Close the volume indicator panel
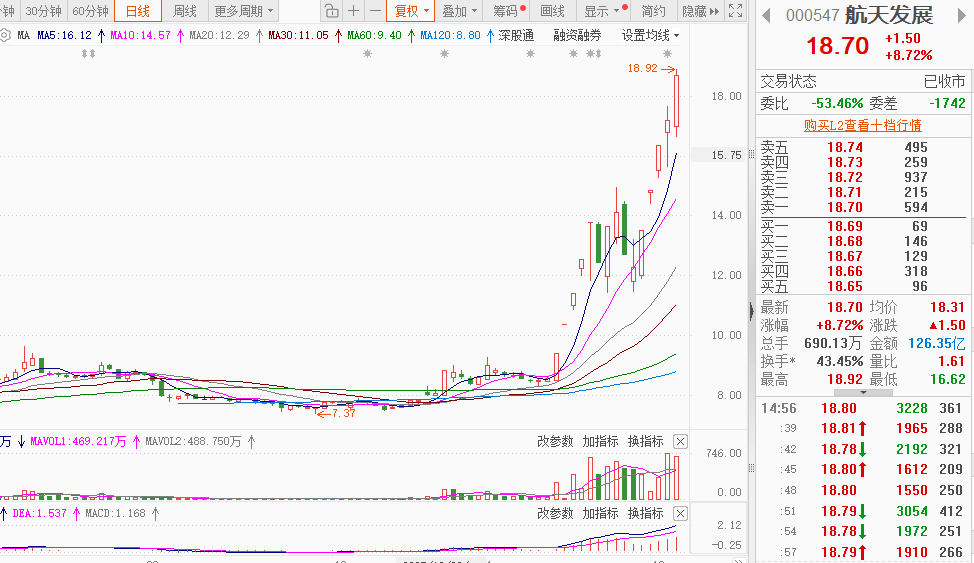Image resolution: width=974 pixels, height=563 pixels. (681, 442)
